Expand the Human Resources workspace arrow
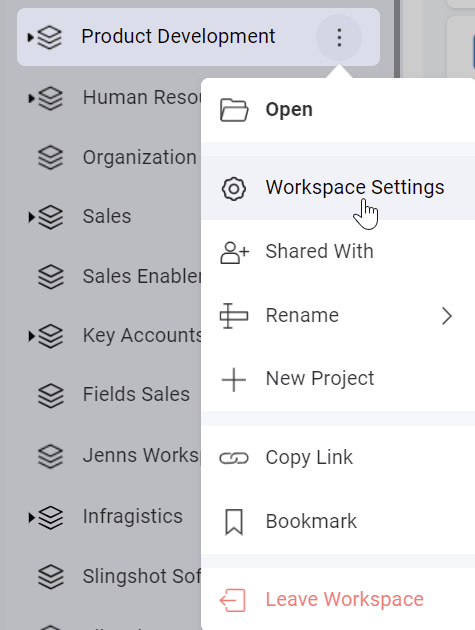 31,98
